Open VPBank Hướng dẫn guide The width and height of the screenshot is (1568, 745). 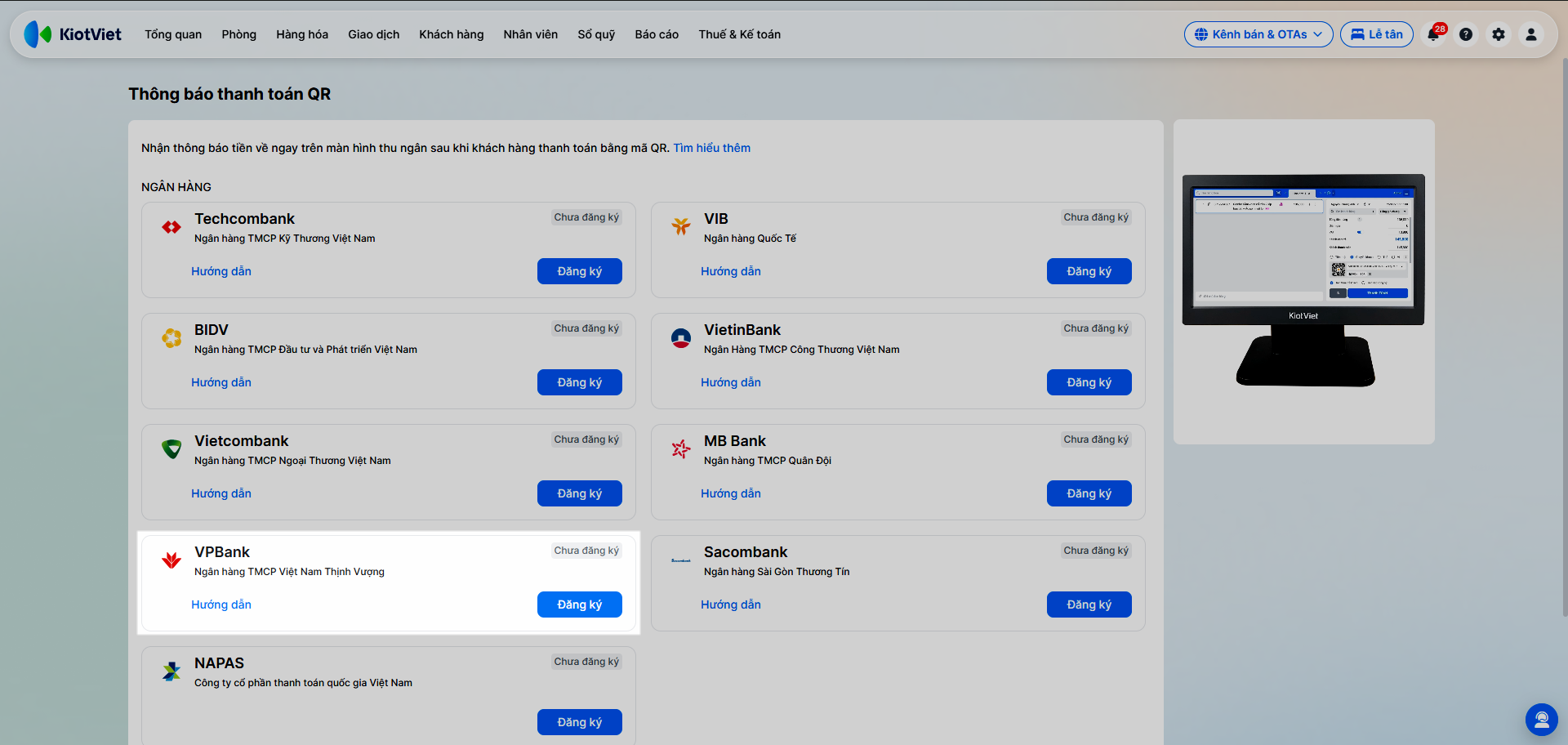click(221, 604)
